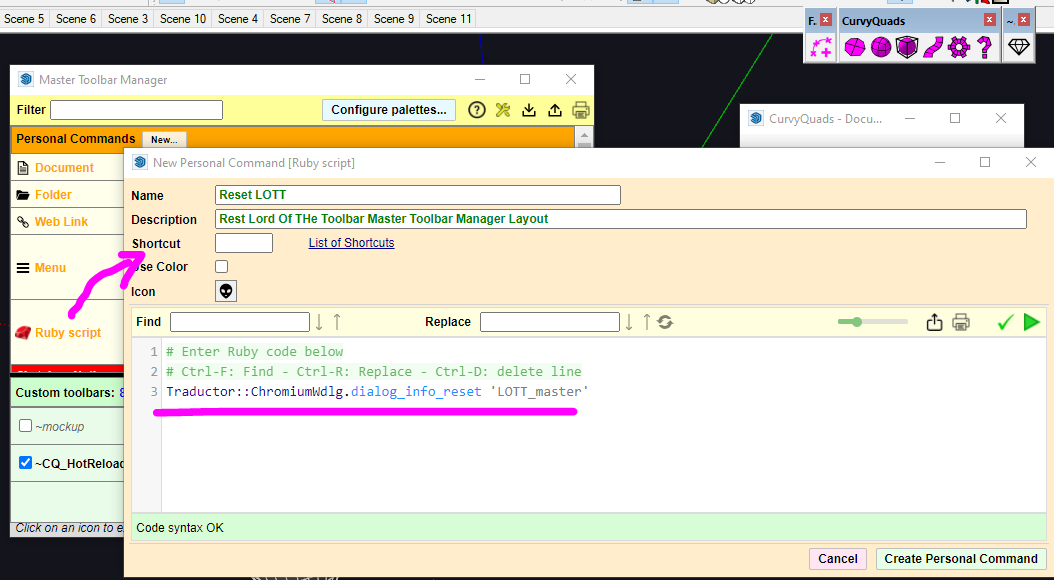
Task: Click the Create Personal Command button
Action: click(960, 559)
